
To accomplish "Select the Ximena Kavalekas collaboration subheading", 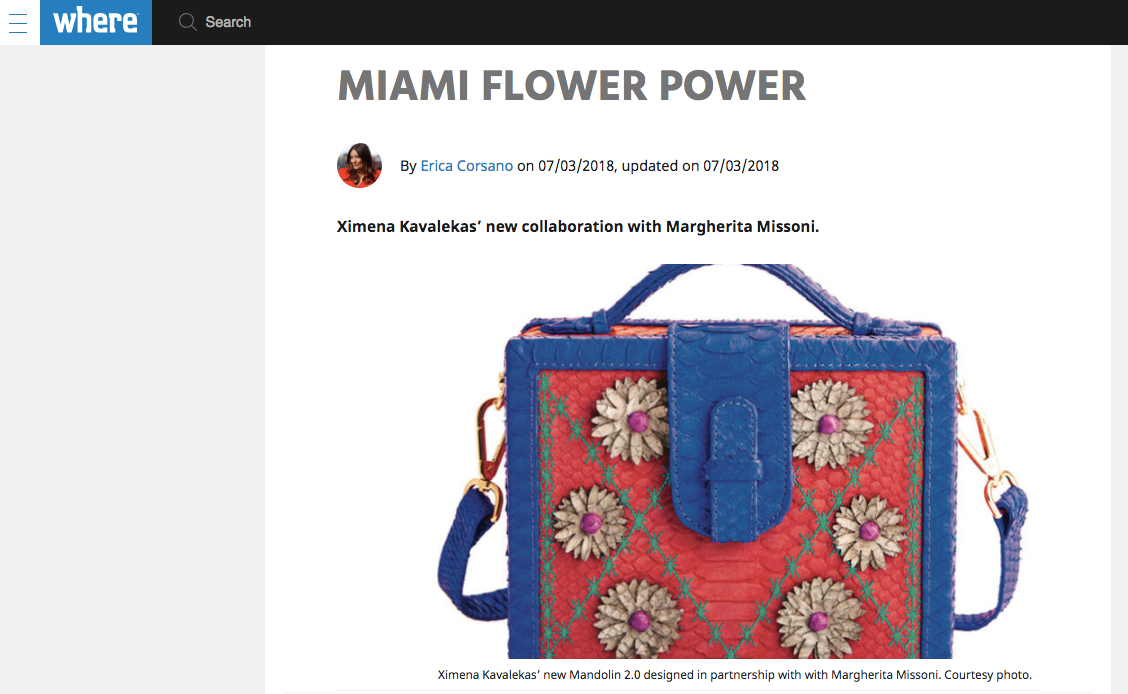I will coord(578,227).
